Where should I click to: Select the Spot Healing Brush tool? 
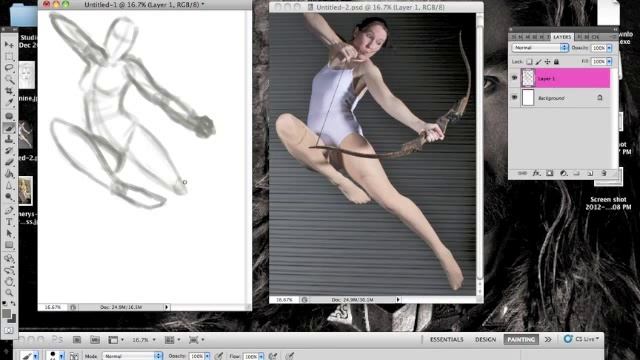pos(9,116)
